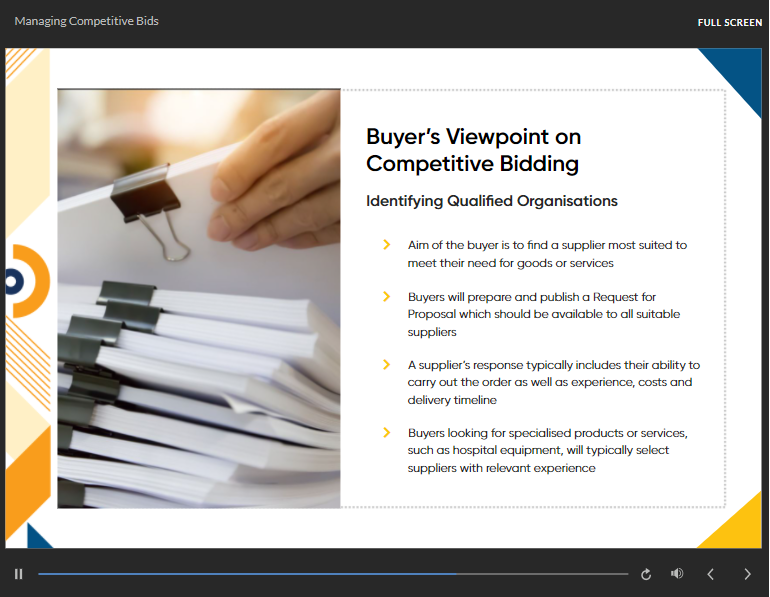
Task: Click the chevron beside 'Buyers looking for specialised'
Action: tap(386, 433)
